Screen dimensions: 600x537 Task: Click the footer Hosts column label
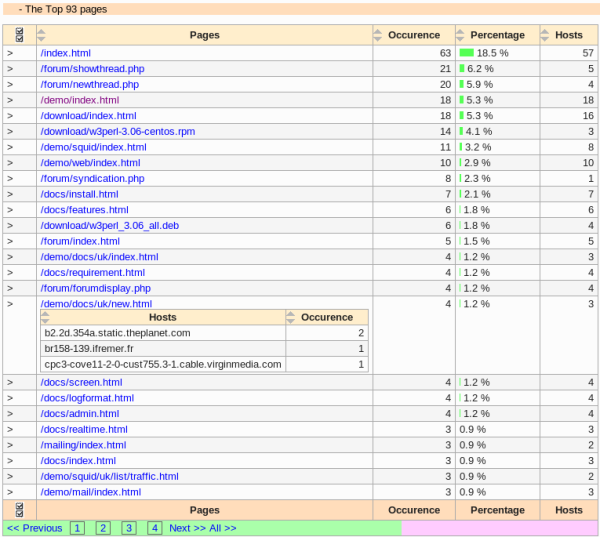pyautogui.click(x=569, y=510)
